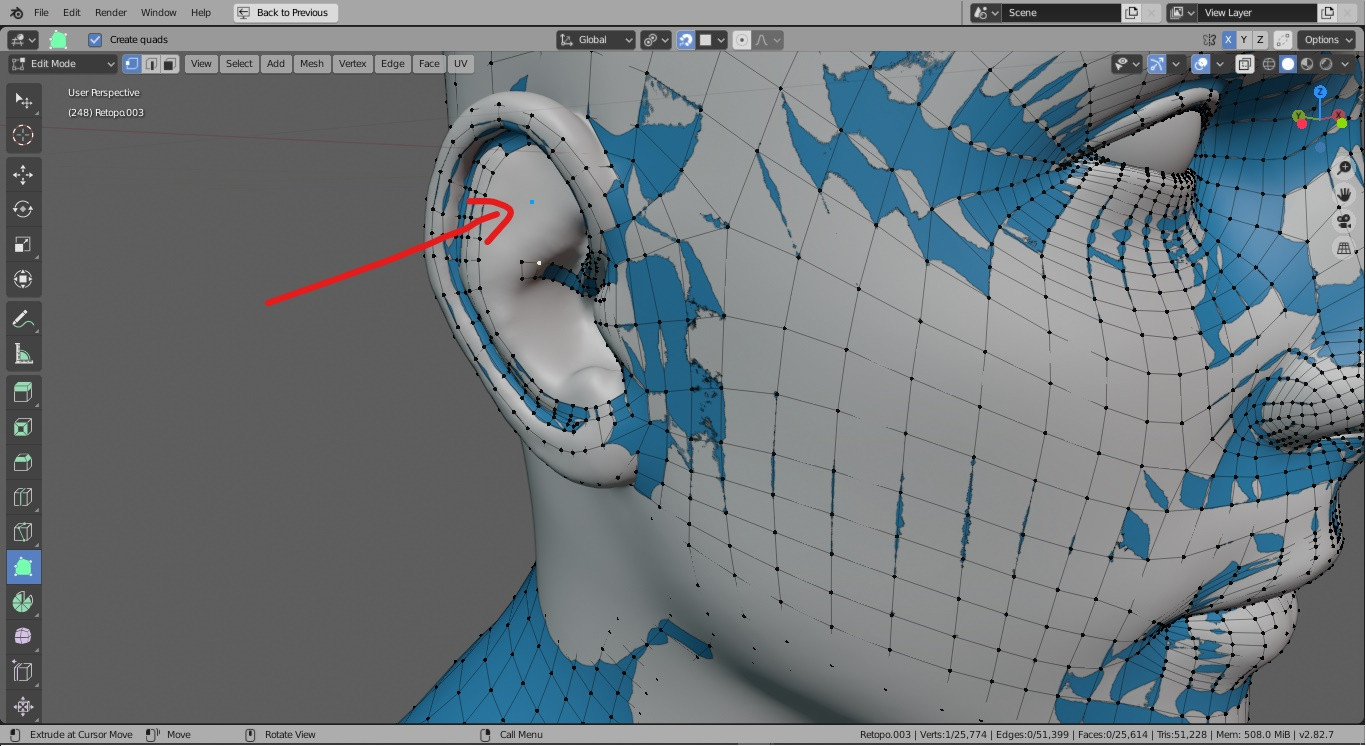1366x746 pixels.
Task: Select the Inset Faces tool
Action: (24, 428)
